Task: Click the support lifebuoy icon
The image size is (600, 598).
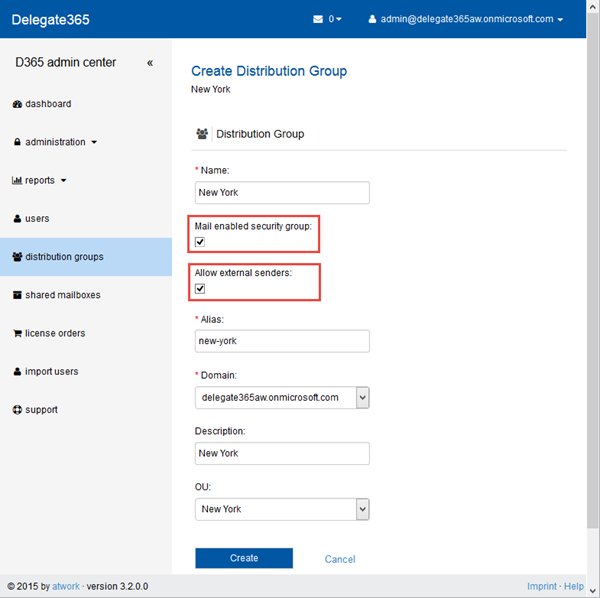Action: point(17,410)
